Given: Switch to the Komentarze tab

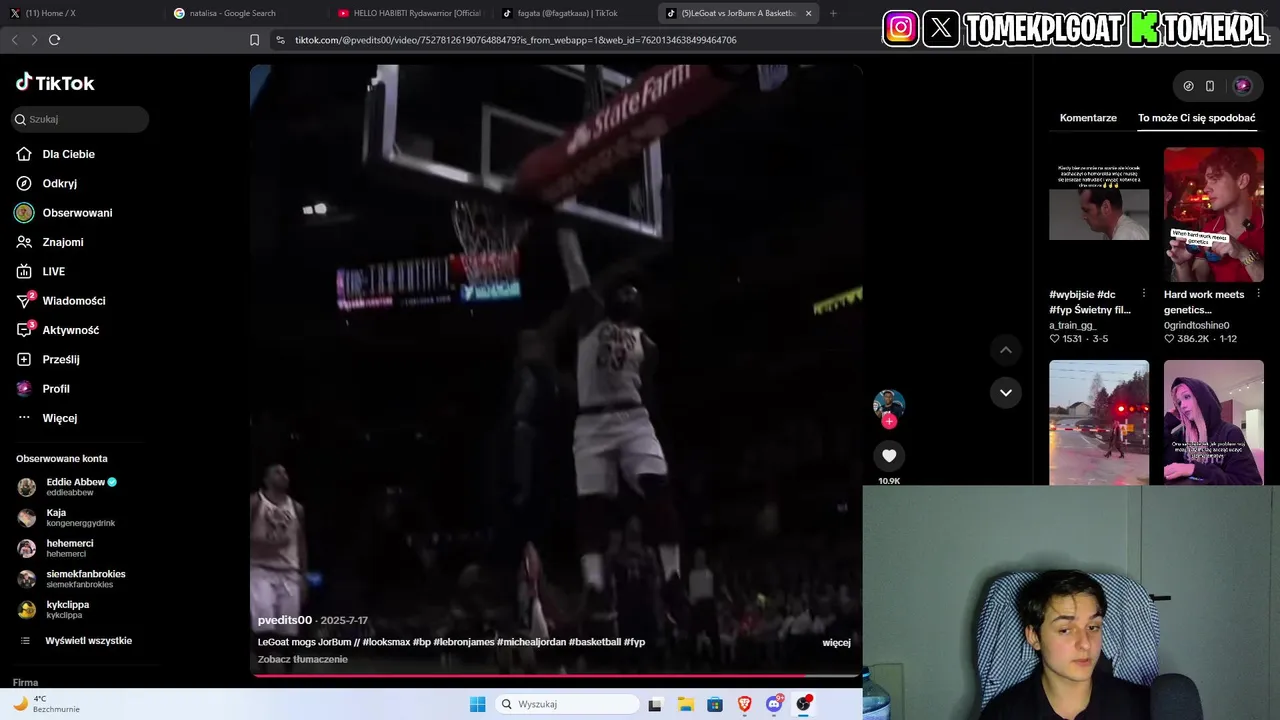Looking at the screenshot, I should point(1088,118).
